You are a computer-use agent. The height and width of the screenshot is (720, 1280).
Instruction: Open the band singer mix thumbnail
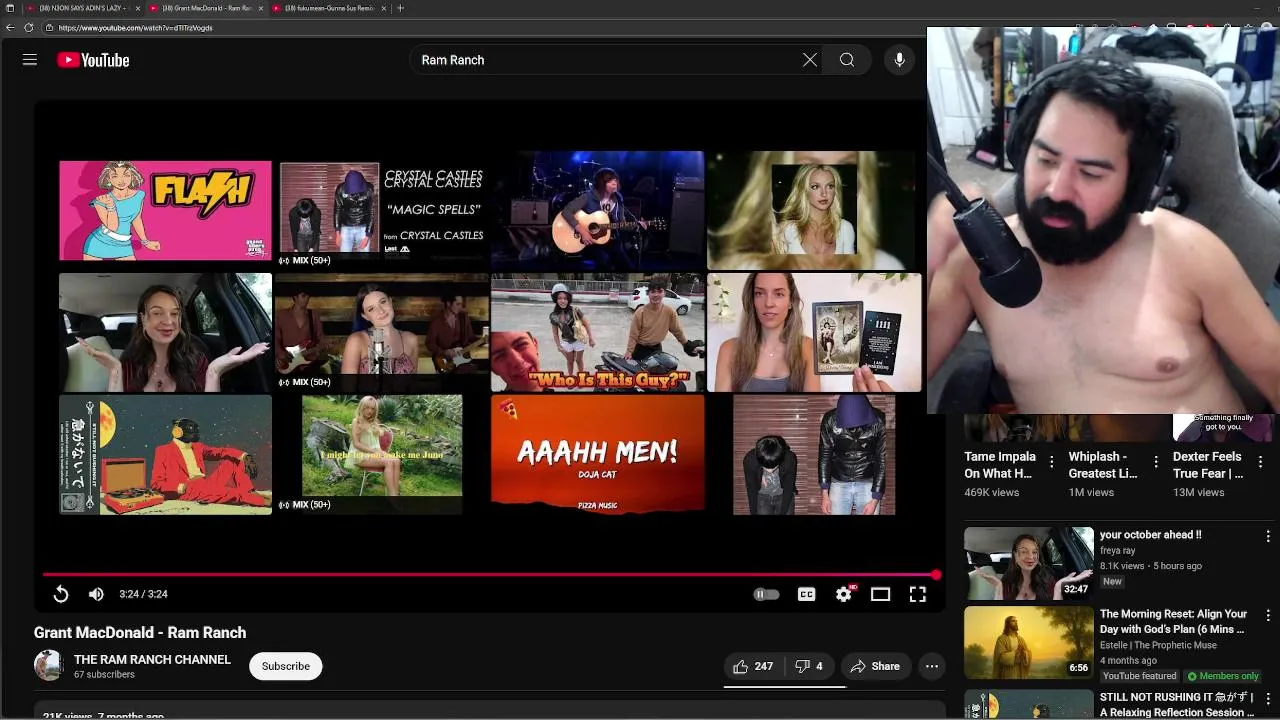382,332
